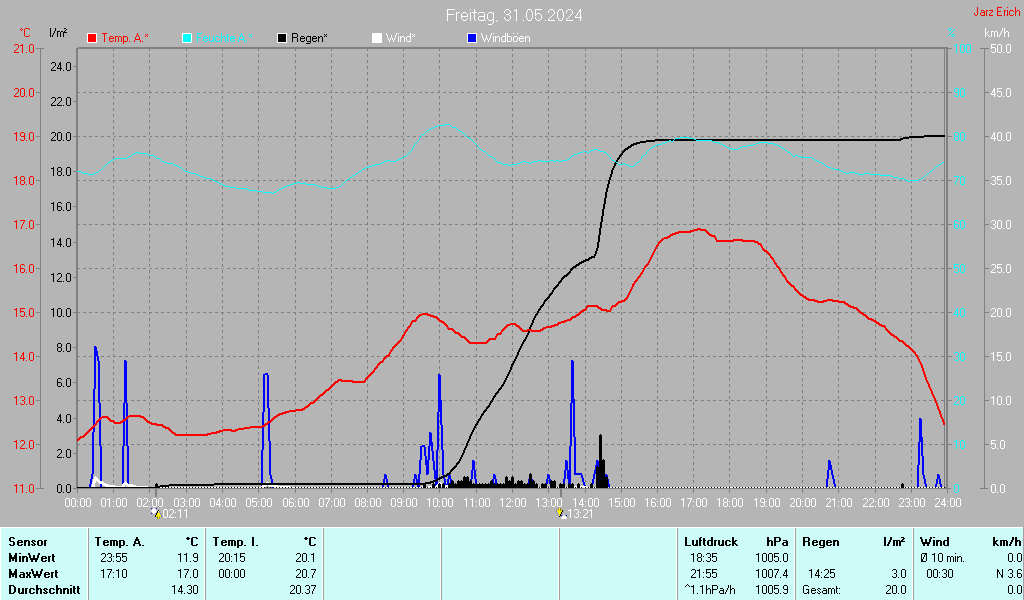Click the red '°C' axis unit label above the chart
This screenshot has height=600, width=1024.
(25, 33)
